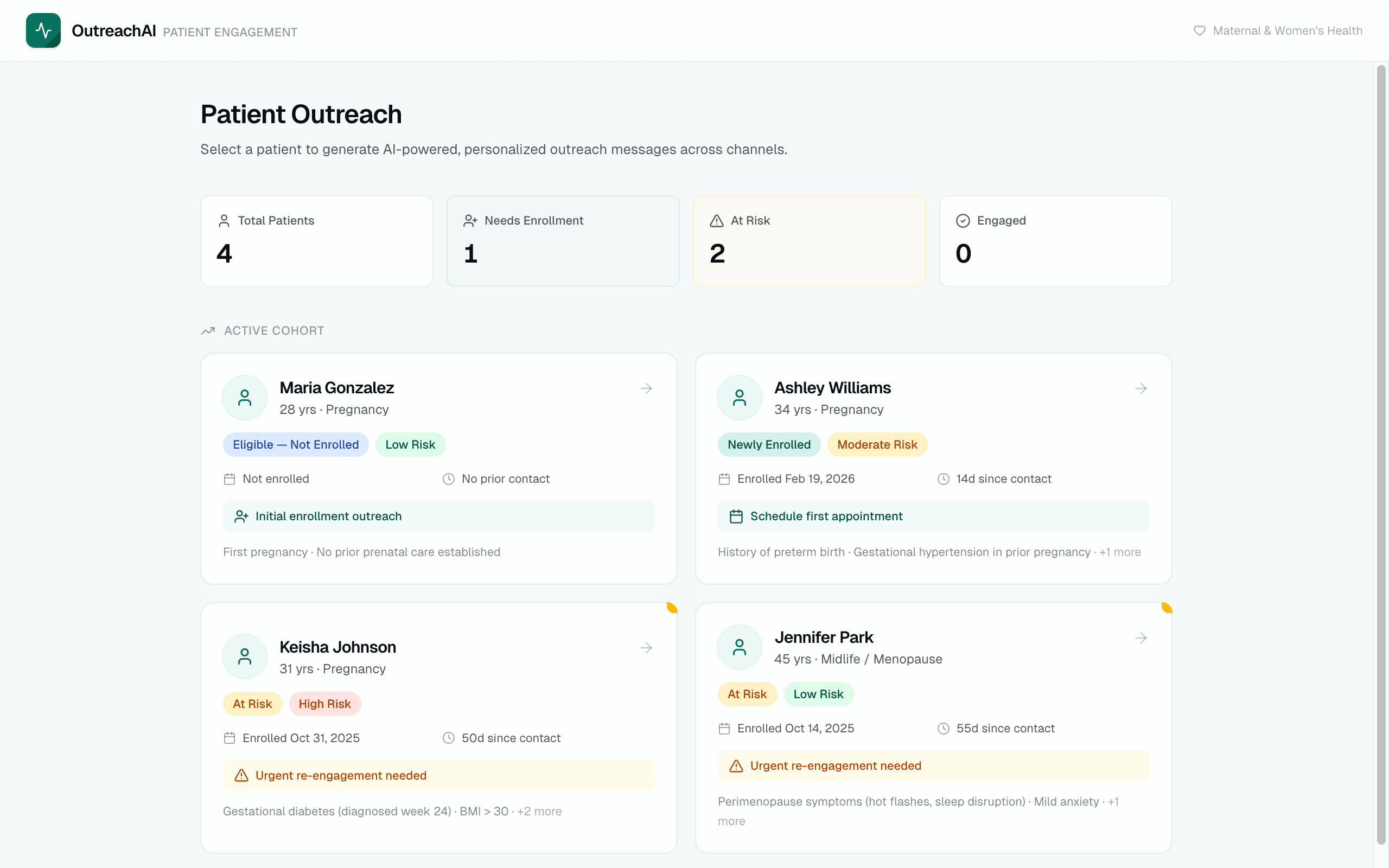Click the trending arrow icon beside ACTIVE COHORT
Viewport: 1389px width, 868px height.
[x=208, y=331]
